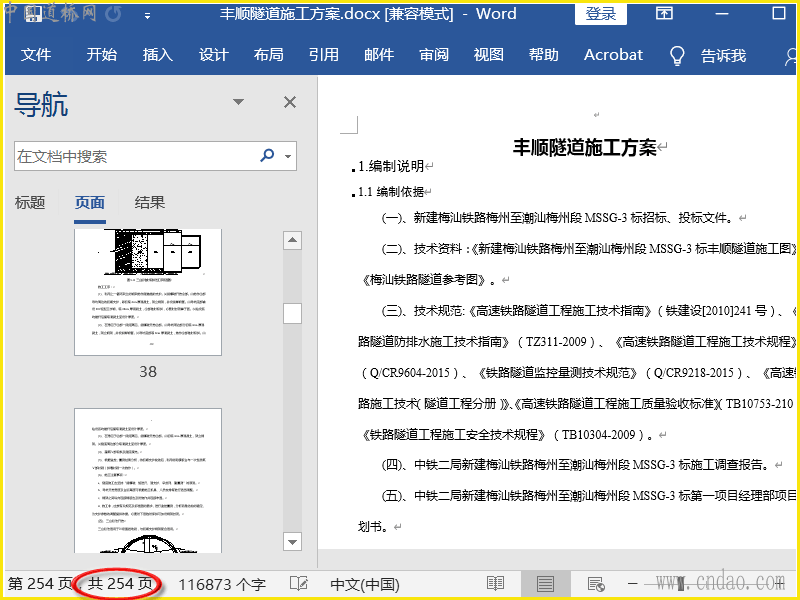
Task: Select the 设计 ribbon tab
Action: point(213,55)
